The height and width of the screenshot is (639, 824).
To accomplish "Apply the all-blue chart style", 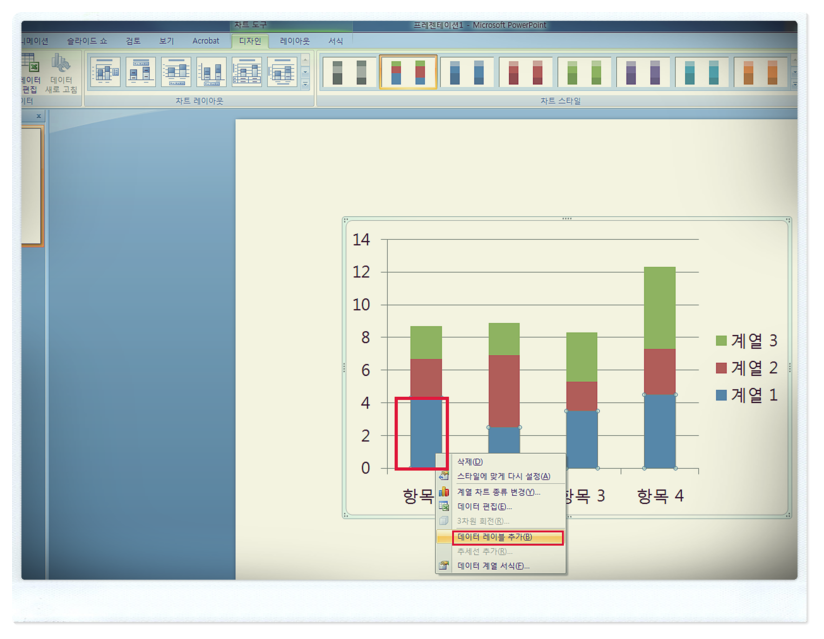I will click(467, 72).
